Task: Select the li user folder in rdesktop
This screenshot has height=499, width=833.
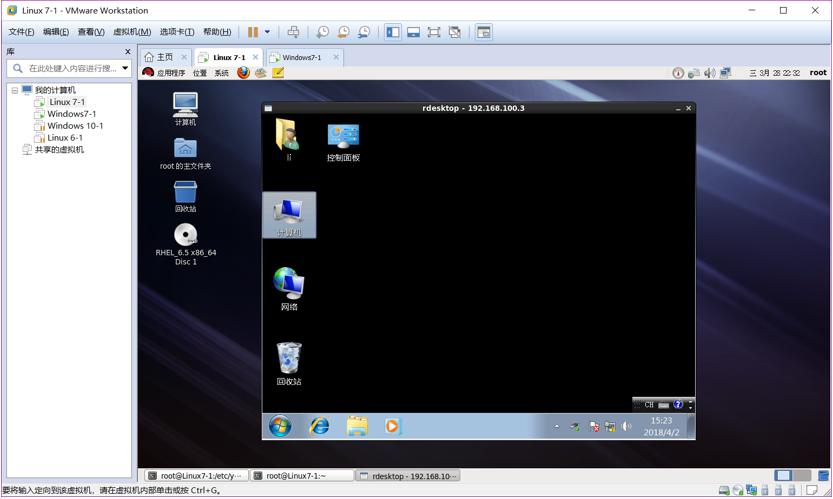Action: (x=288, y=139)
